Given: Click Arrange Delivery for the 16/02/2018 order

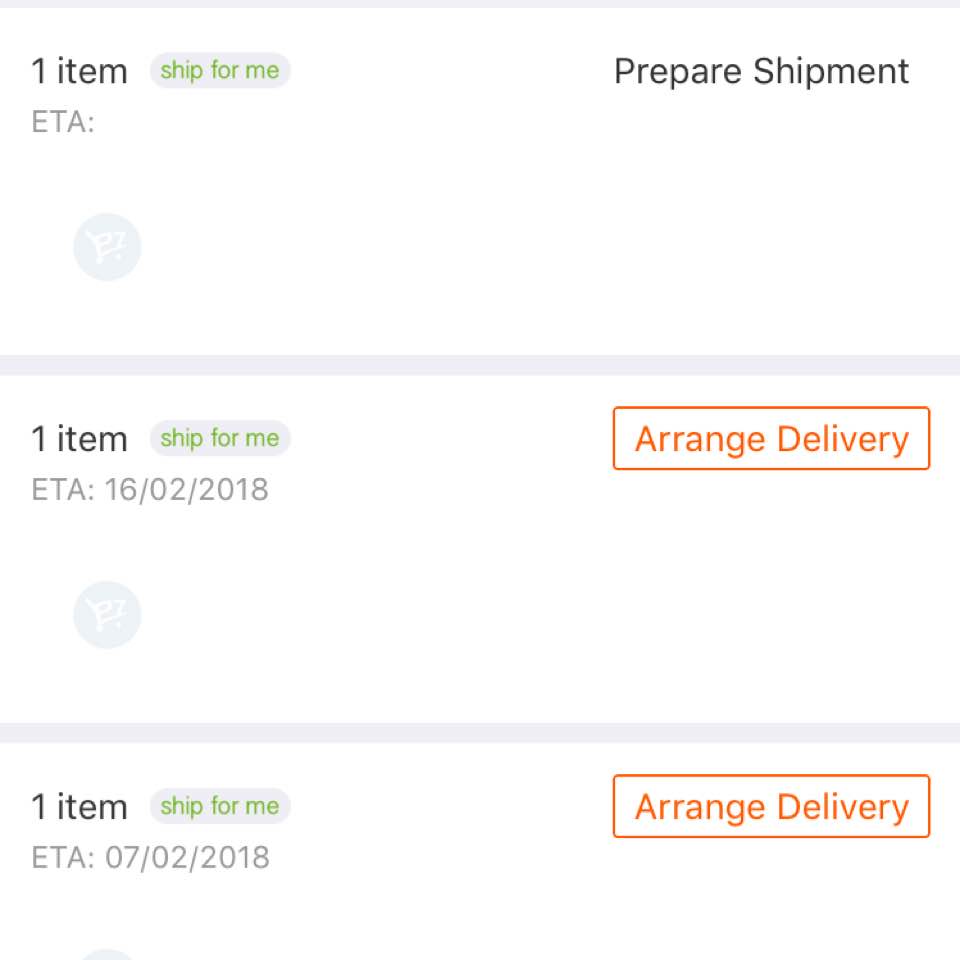Looking at the screenshot, I should 771,438.
